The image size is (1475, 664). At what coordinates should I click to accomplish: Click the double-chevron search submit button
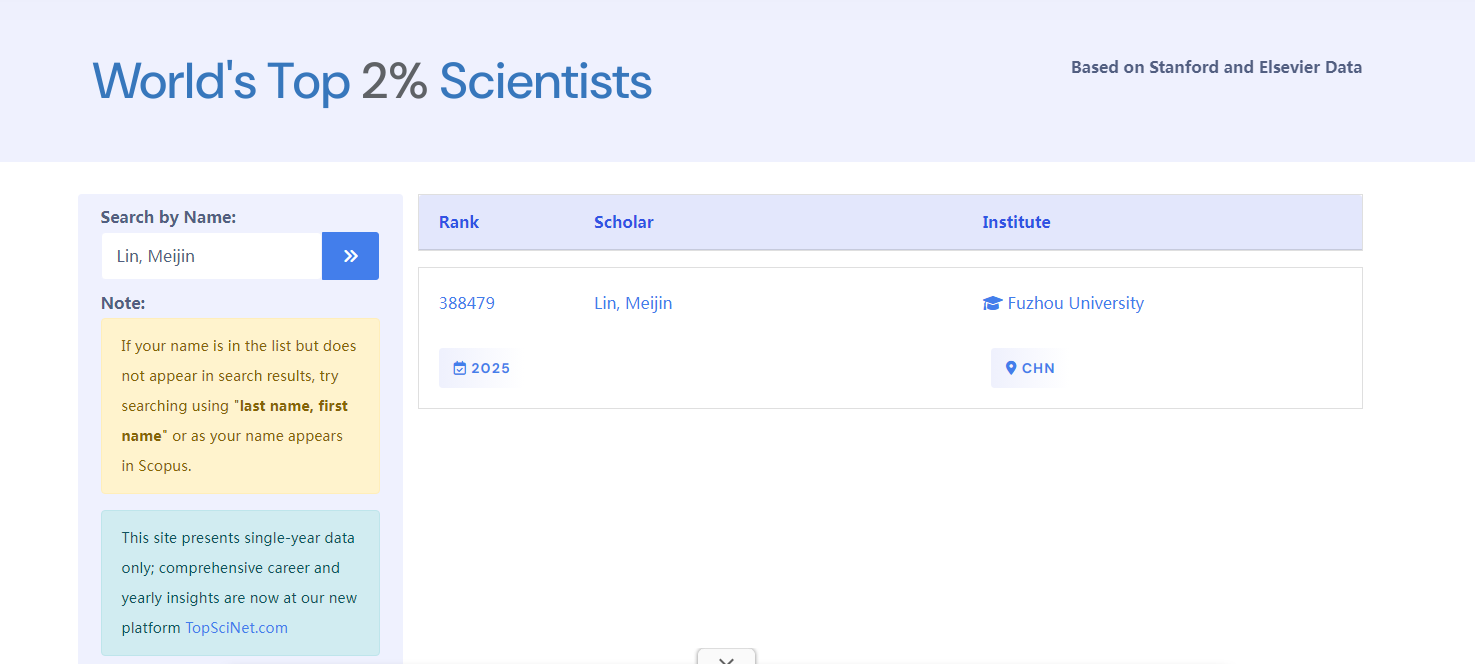pyautogui.click(x=350, y=256)
